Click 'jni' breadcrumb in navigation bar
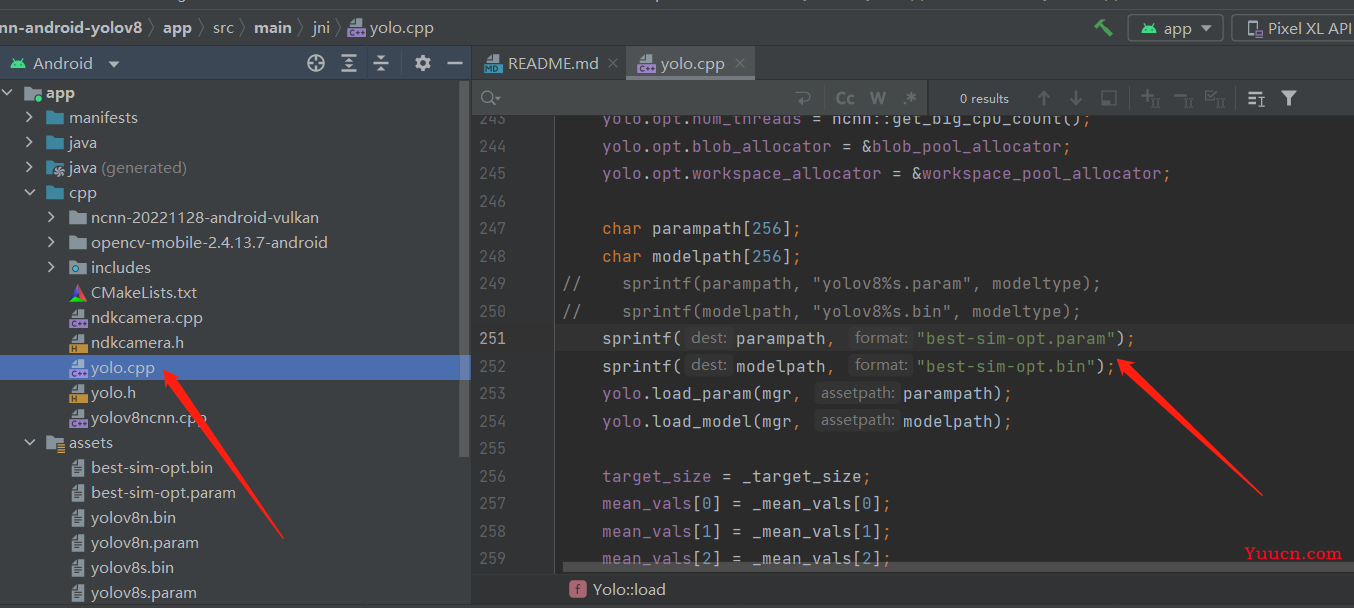Viewport: 1354px width, 608px height. point(321,28)
